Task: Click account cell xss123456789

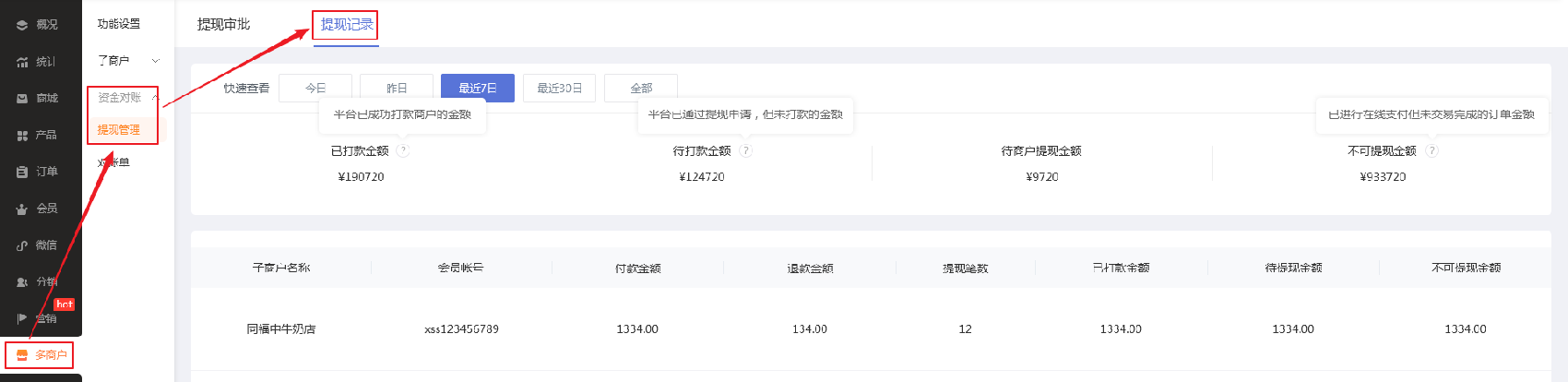Action: click(461, 328)
